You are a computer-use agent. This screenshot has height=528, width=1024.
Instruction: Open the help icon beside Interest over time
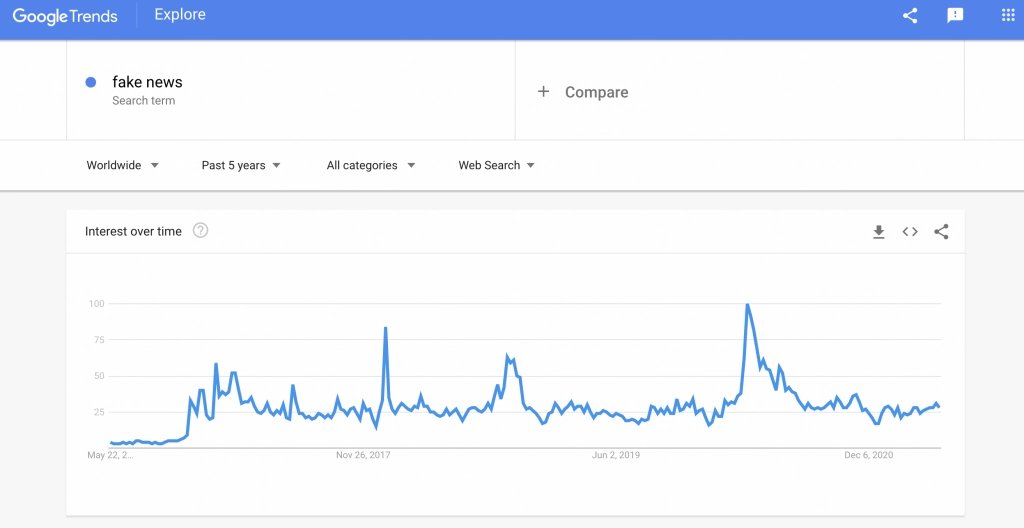(200, 230)
